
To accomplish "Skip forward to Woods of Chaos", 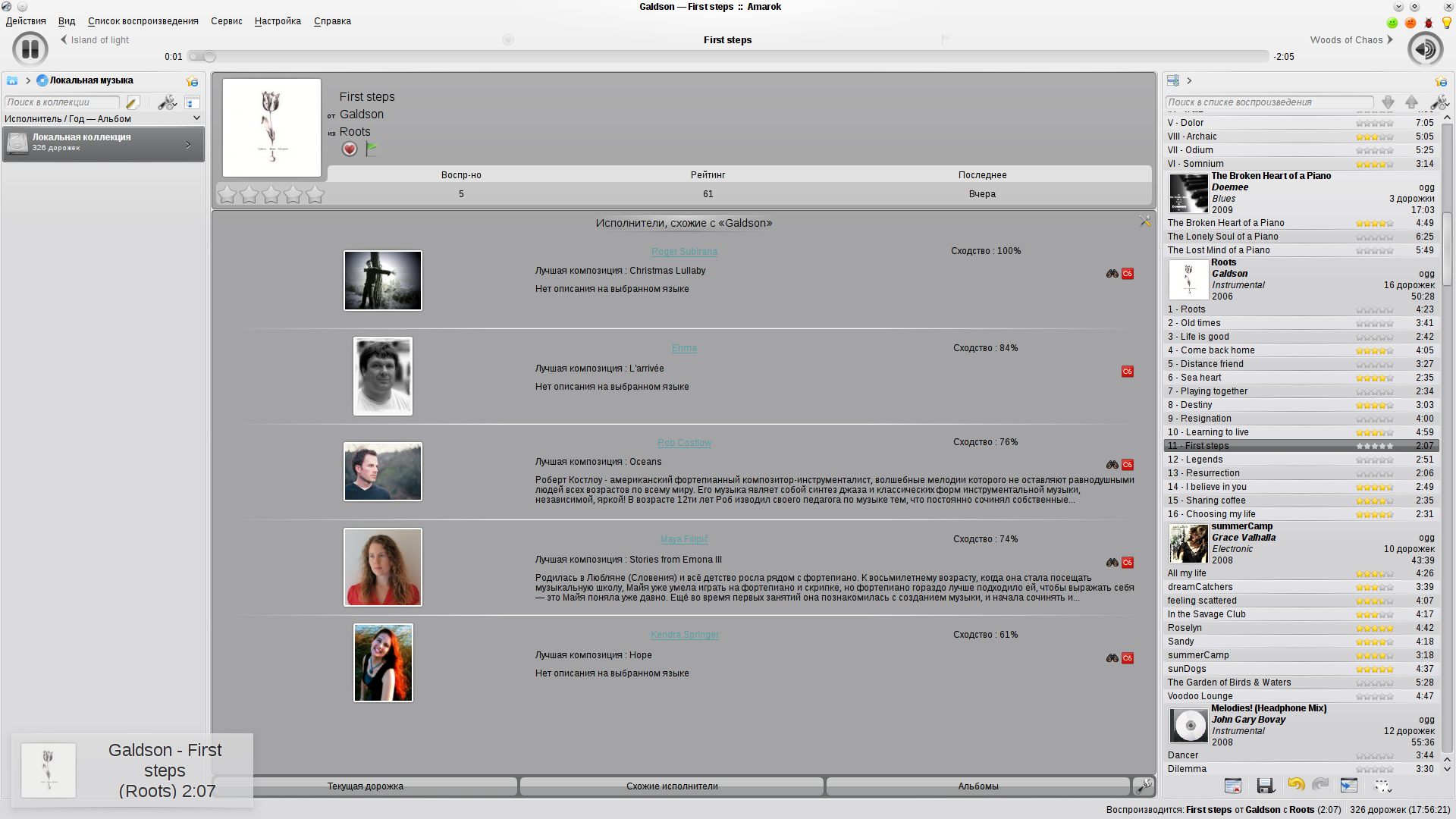I will click(1351, 40).
